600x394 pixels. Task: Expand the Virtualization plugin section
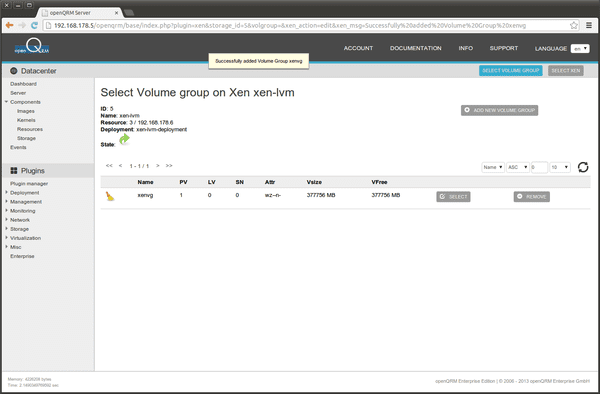click(x=25, y=238)
